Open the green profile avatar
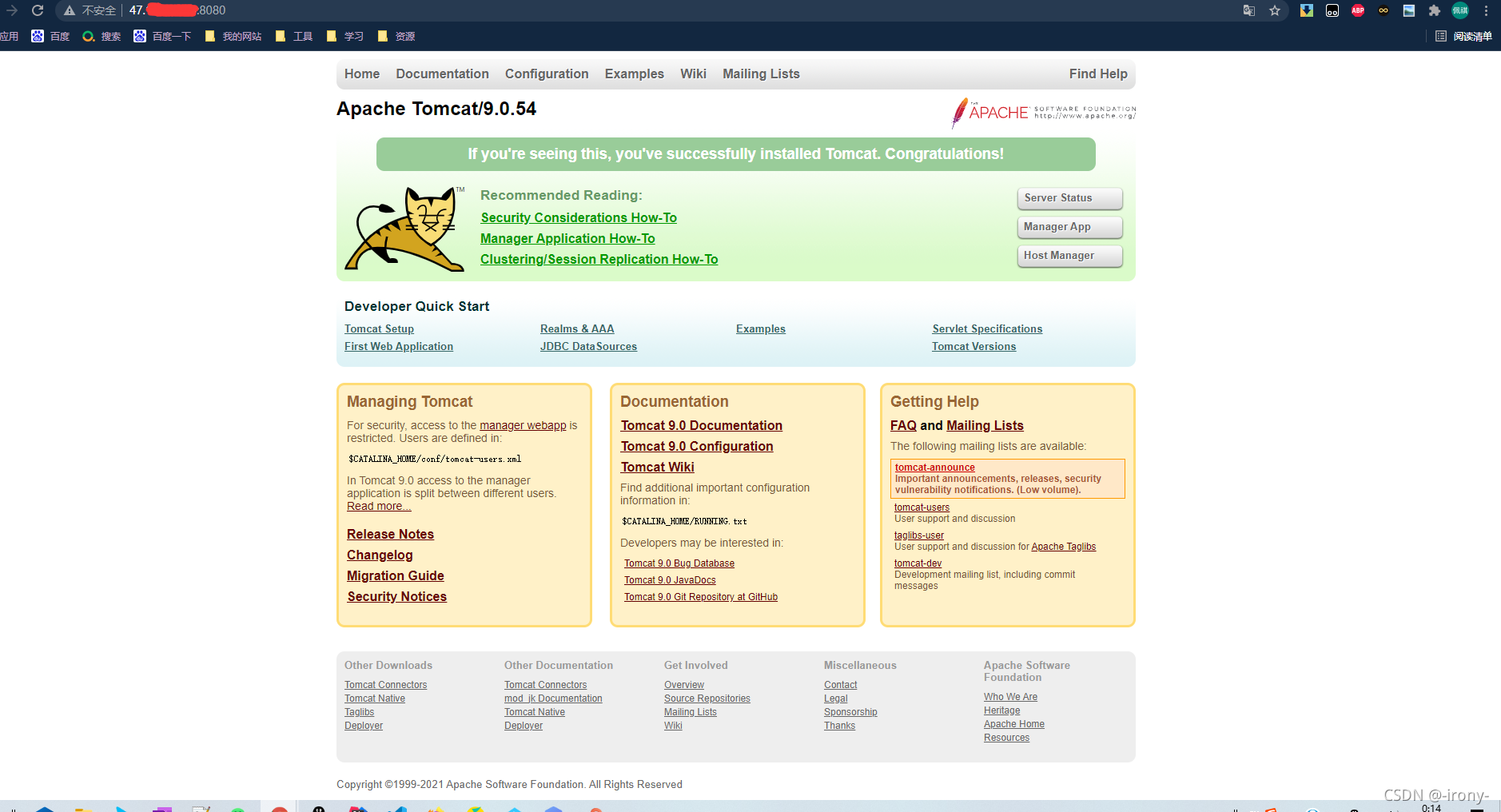This screenshot has width=1501, height=812. (1460, 10)
